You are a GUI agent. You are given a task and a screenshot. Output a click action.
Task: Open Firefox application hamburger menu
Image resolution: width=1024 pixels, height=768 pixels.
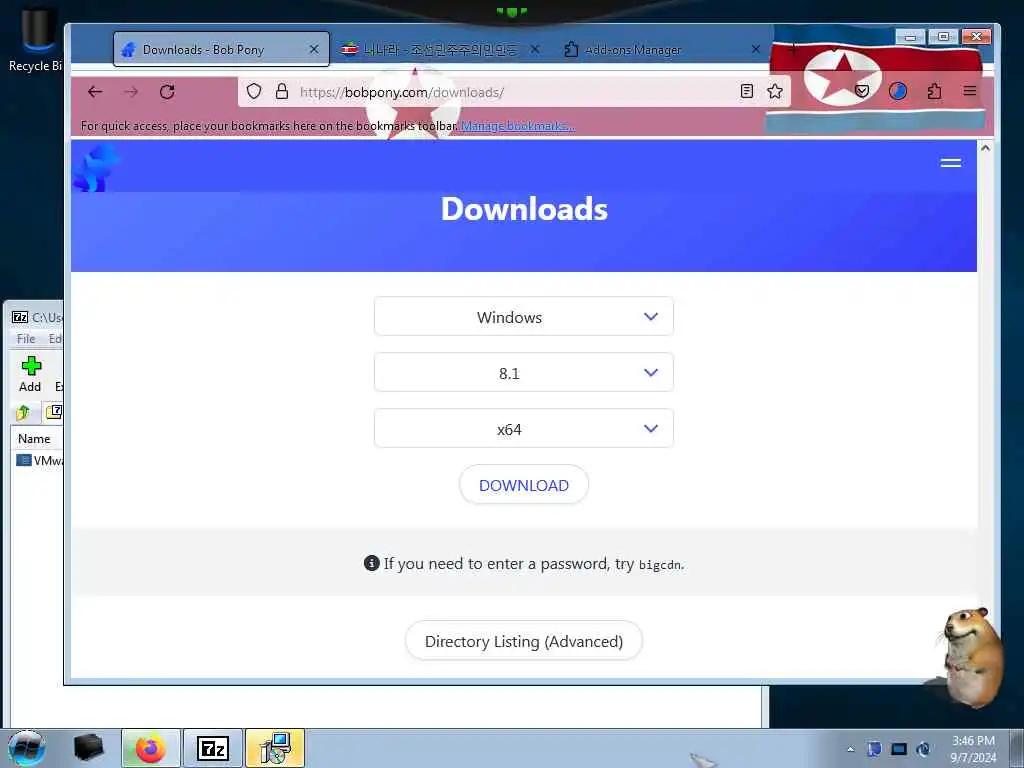click(x=970, y=91)
